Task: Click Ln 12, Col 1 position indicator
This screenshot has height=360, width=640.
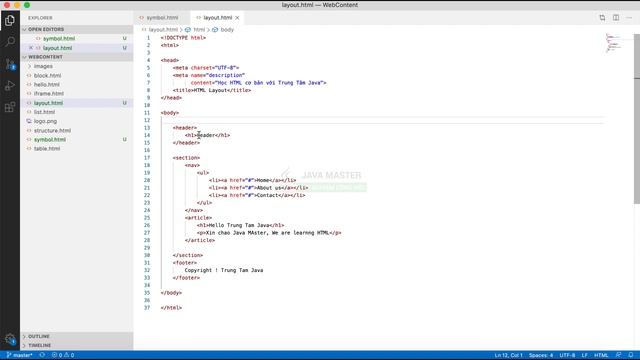Action: pyautogui.click(x=508, y=355)
